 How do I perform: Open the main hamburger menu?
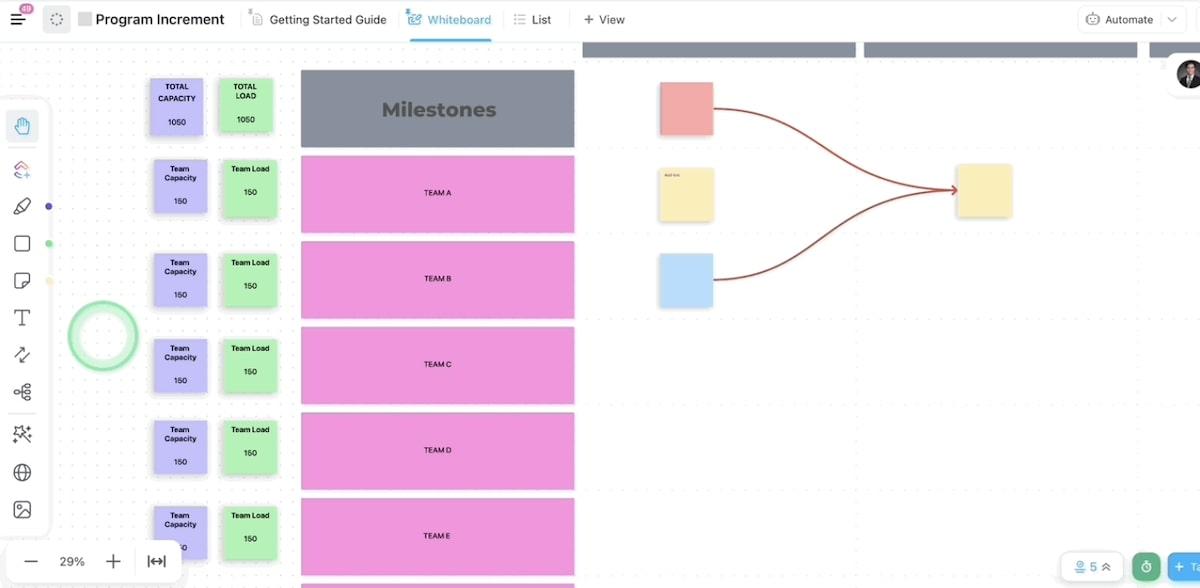(x=18, y=19)
